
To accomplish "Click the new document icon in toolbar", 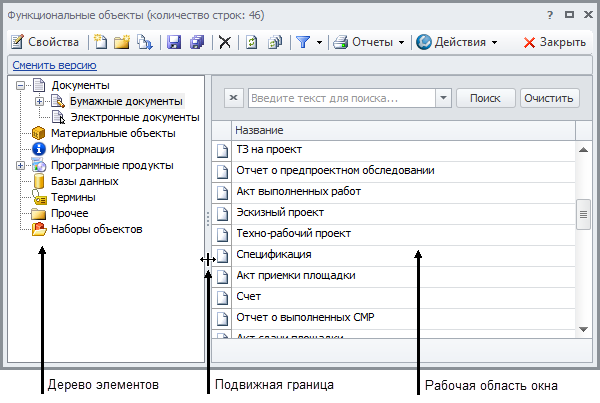I will pos(101,42).
